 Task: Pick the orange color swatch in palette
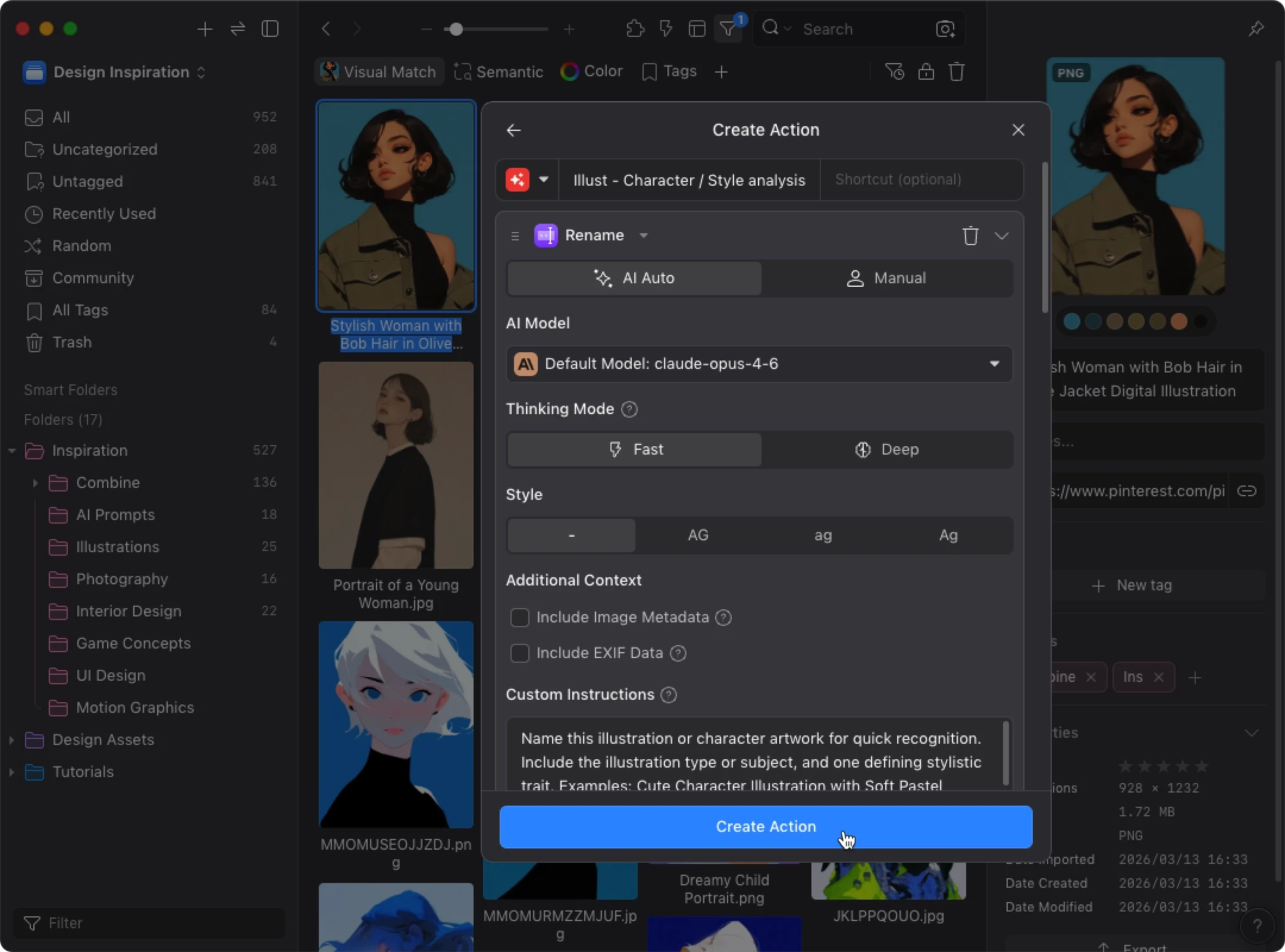click(x=1178, y=321)
